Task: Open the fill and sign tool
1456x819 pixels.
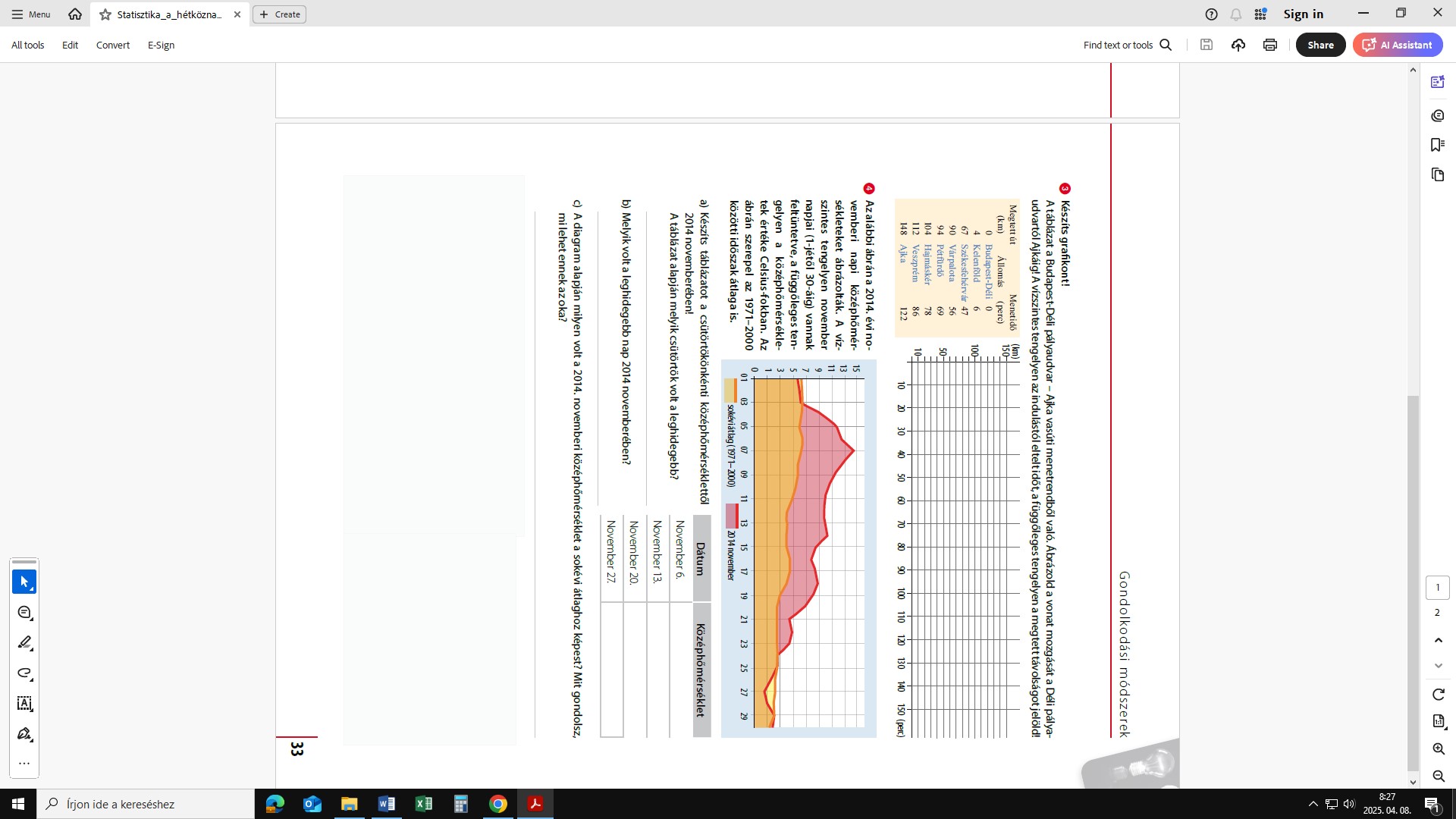Action: pyautogui.click(x=24, y=734)
